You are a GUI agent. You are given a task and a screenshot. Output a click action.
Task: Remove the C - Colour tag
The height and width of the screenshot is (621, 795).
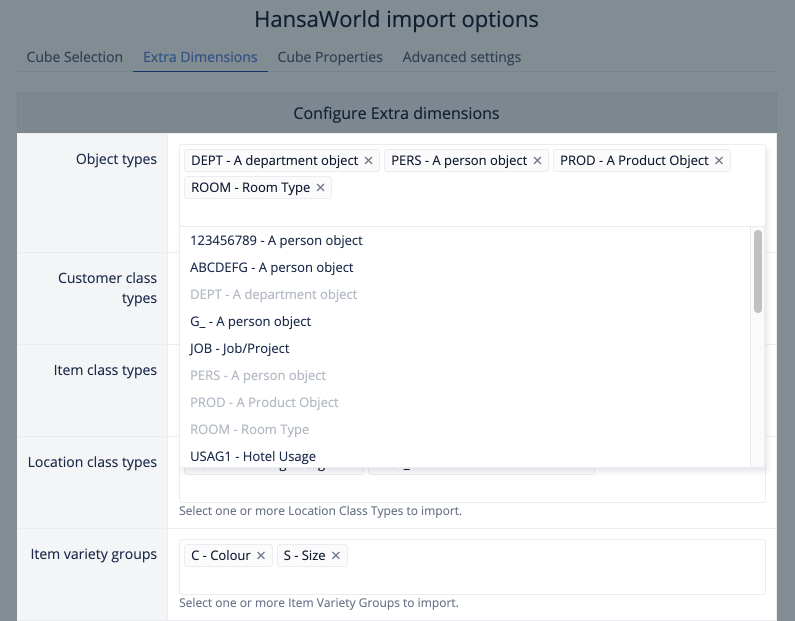[261, 555]
